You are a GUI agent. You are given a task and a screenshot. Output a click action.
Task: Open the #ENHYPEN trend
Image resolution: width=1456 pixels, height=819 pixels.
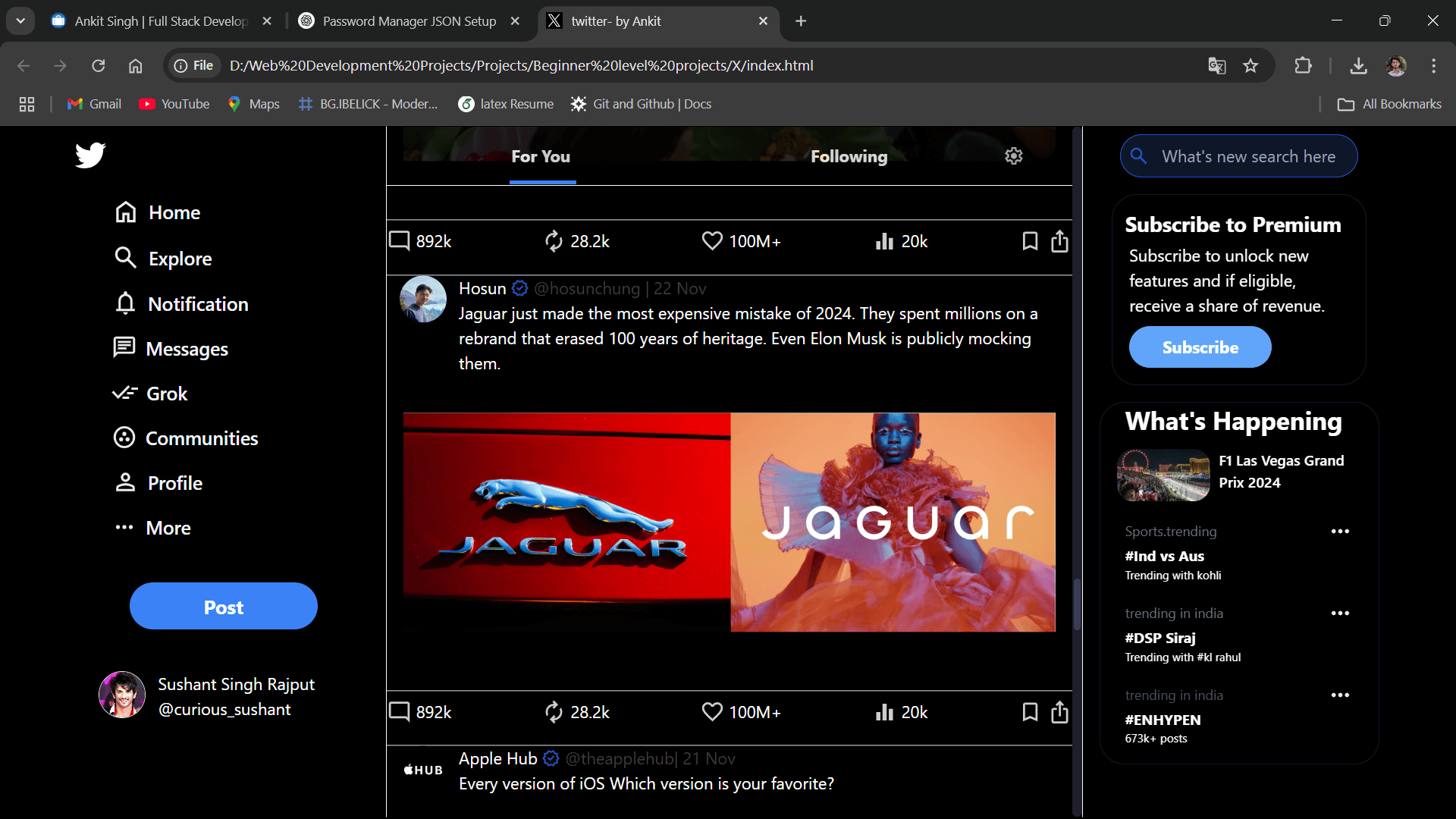[1163, 720]
